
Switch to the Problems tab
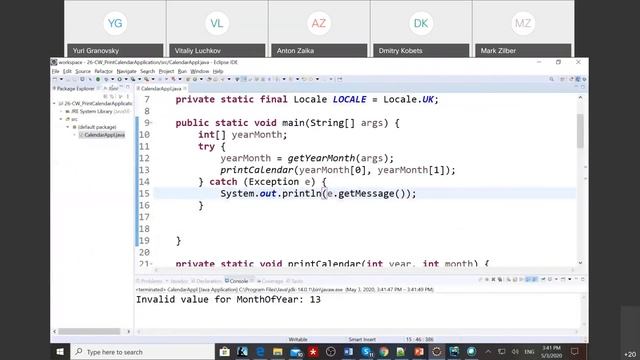point(149,281)
